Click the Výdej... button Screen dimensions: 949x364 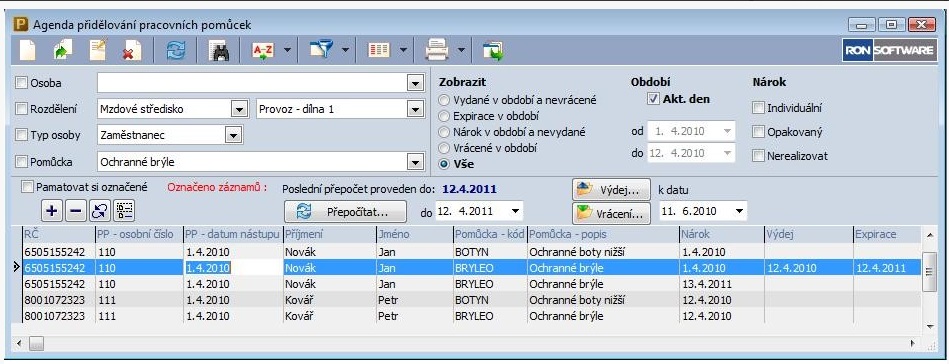612,190
